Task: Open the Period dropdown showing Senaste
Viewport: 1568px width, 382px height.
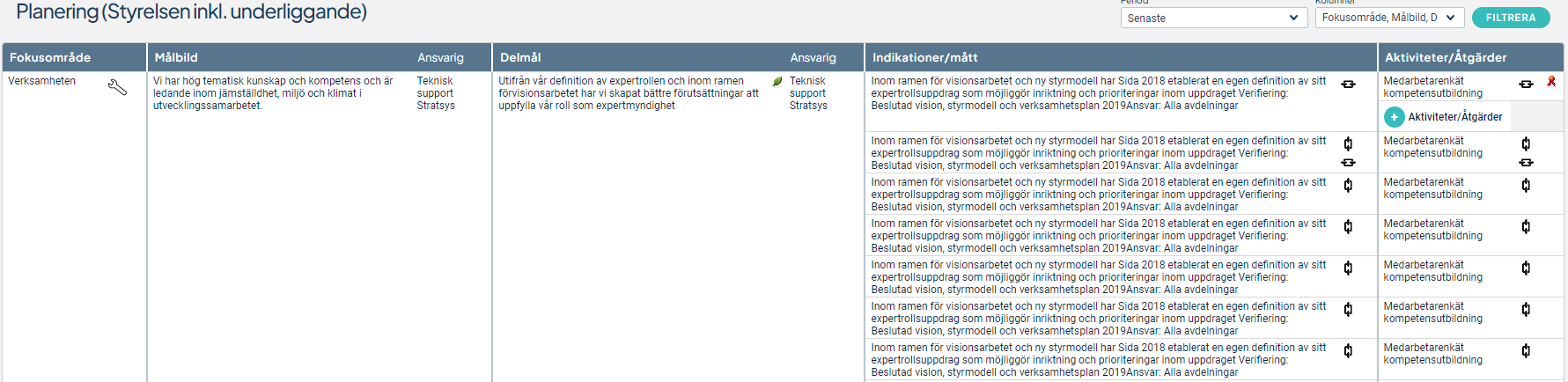Action: coord(1214,18)
